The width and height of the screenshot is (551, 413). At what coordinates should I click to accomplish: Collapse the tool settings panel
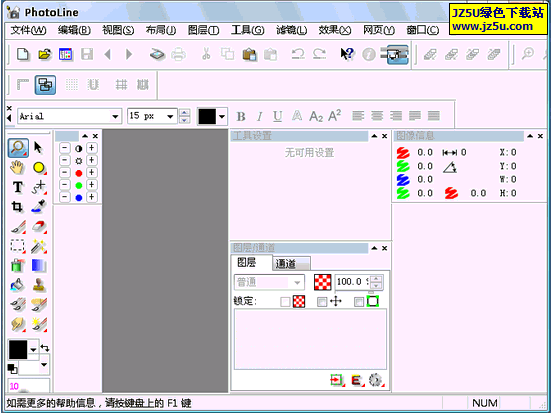pyautogui.click(x=375, y=136)
